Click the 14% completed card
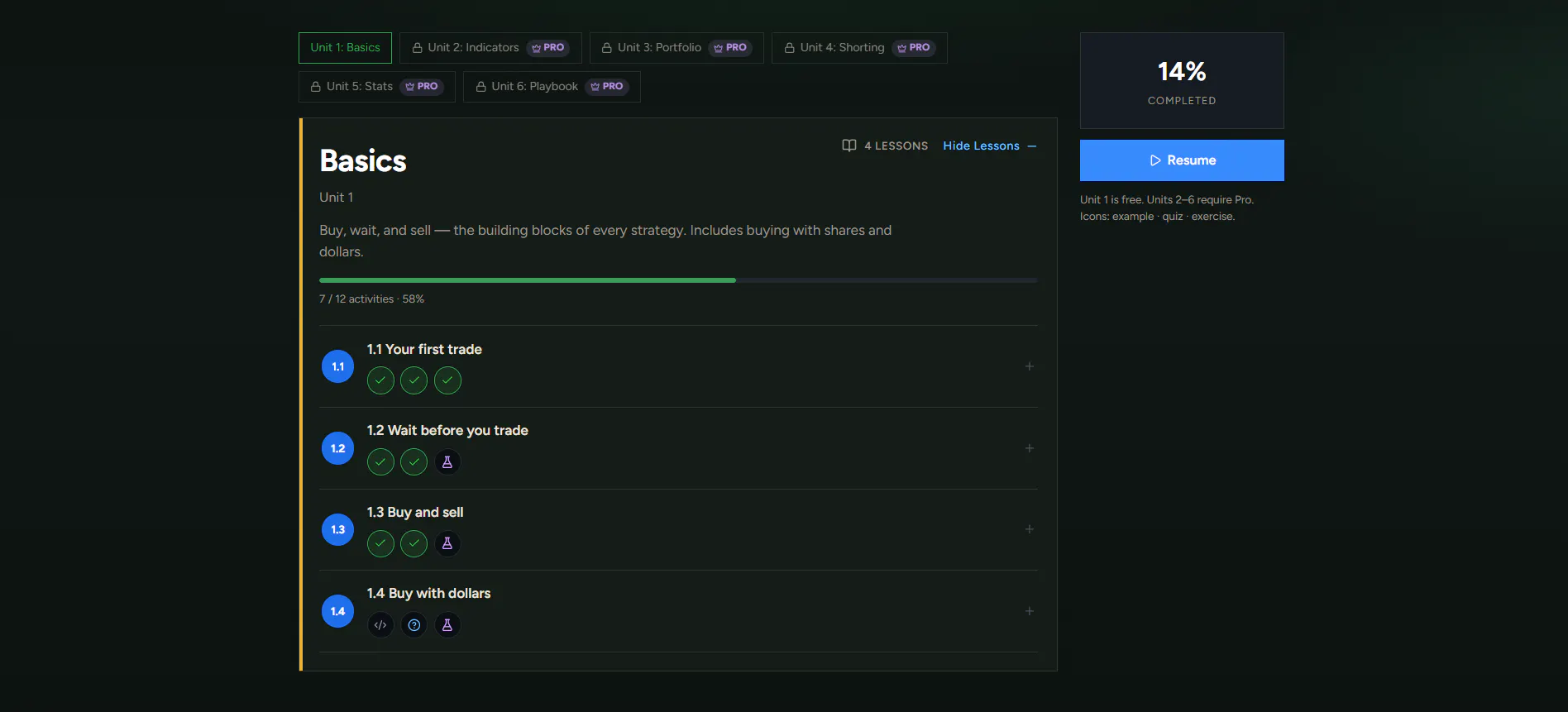Viewport: 1568px width, 712px height. pyautogui.click(x=1182, y=80)
